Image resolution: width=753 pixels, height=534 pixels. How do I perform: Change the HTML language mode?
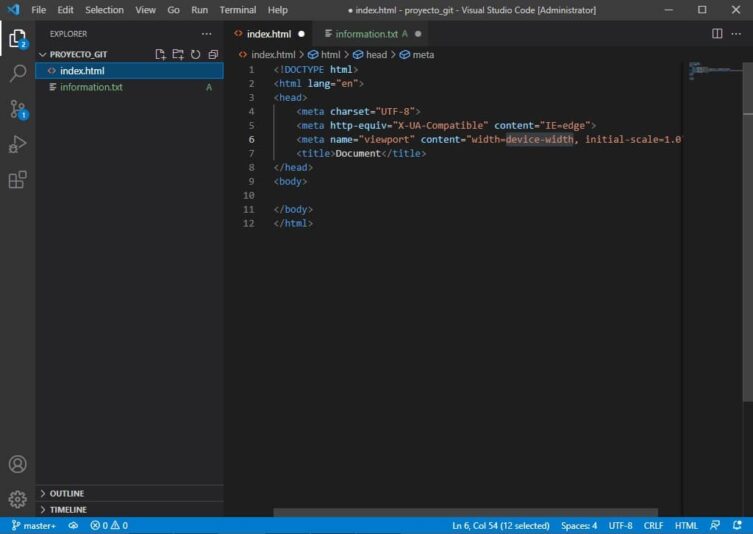[686, 525]
